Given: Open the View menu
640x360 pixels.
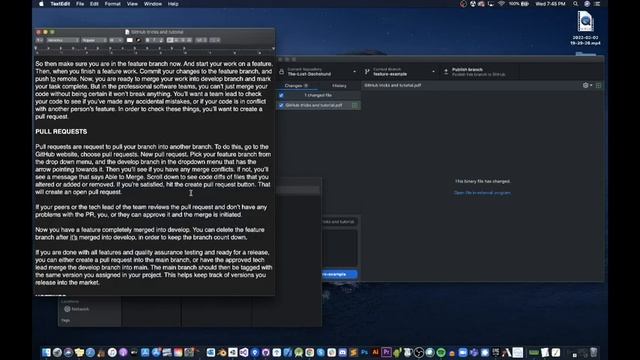Looking at the screenshot, I should point(132,4).
